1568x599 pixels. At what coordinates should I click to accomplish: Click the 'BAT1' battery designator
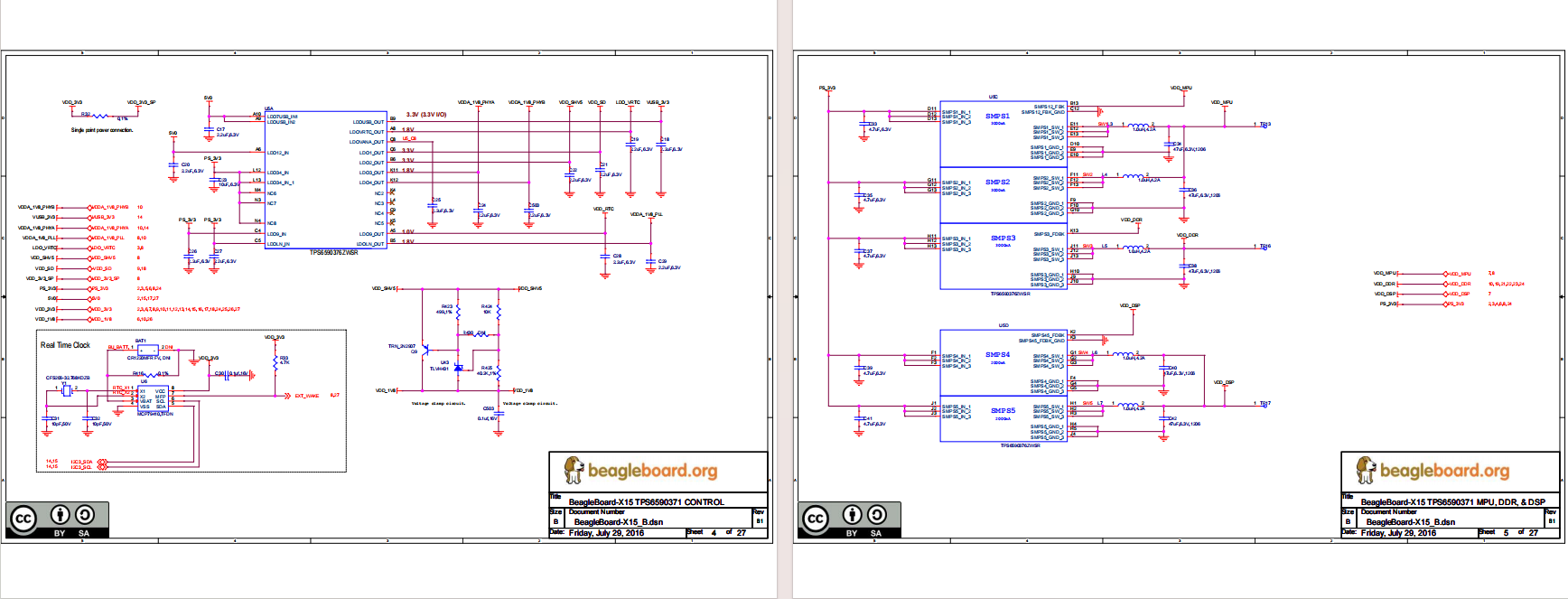(140, 341)
